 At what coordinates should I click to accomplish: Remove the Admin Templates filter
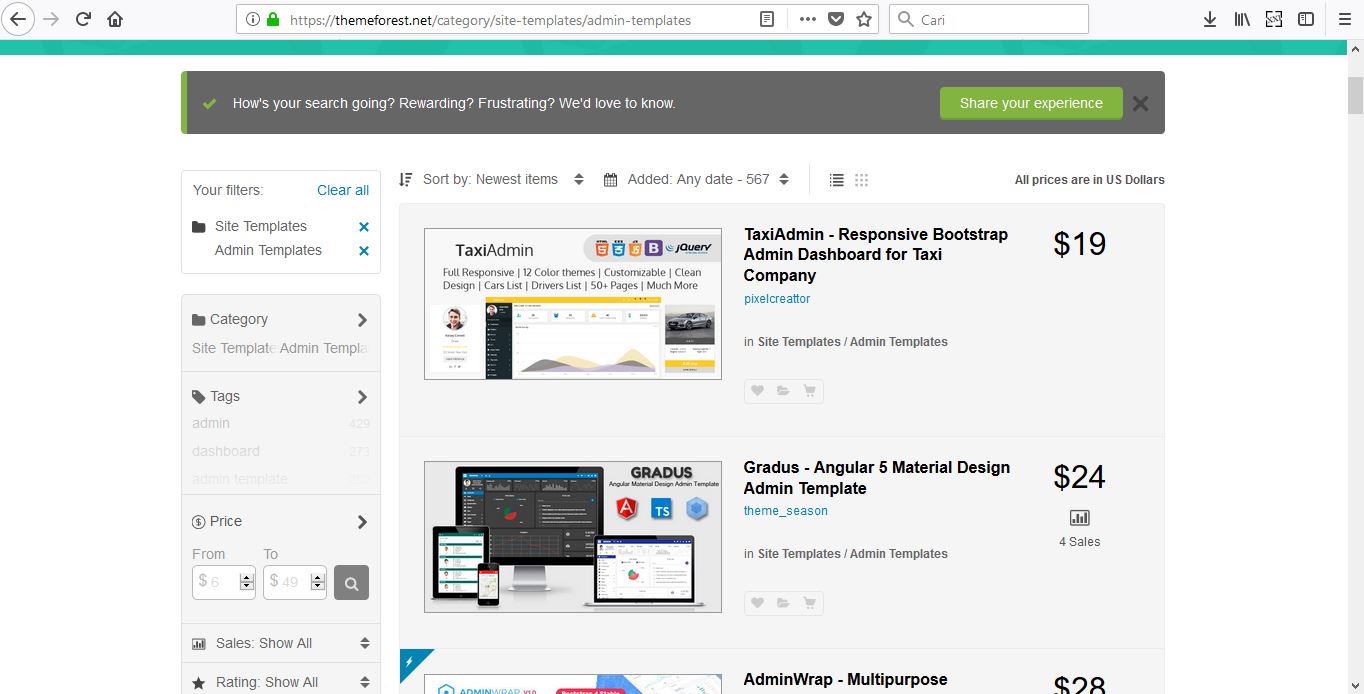pyautogui.click(x=364, y=251)
